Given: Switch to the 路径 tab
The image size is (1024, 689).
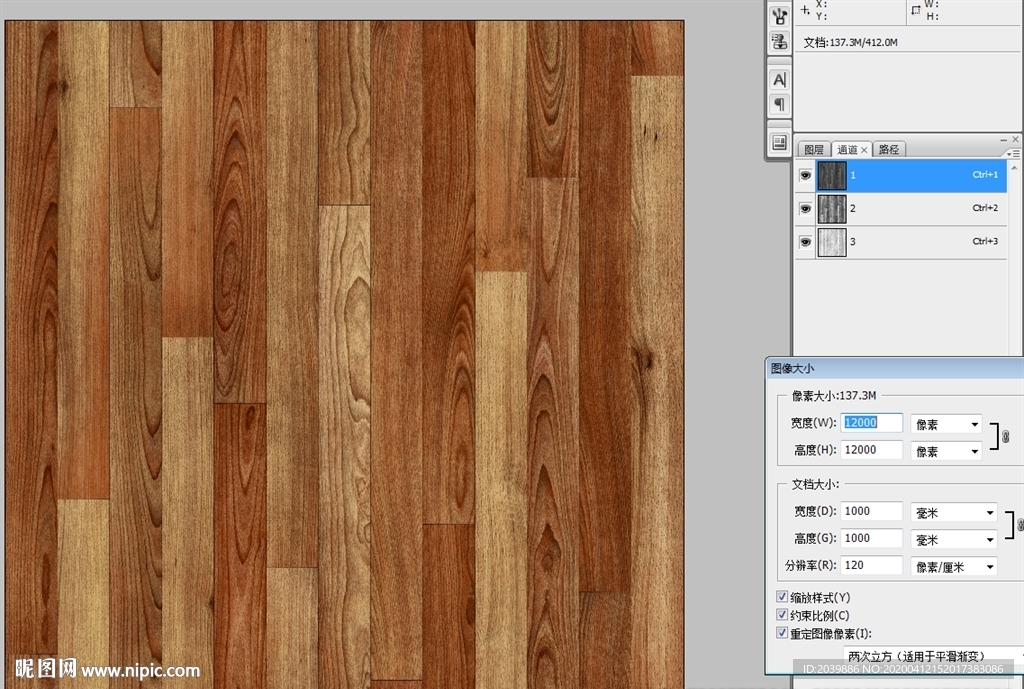Looking at the screenshot, I should coord(888,150).
